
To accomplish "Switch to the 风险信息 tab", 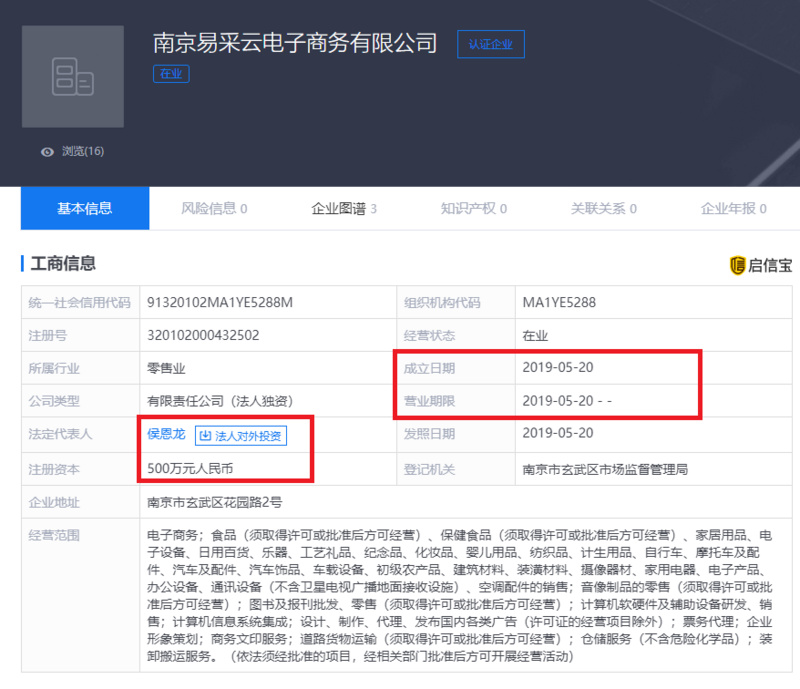I will coord(213,209).
